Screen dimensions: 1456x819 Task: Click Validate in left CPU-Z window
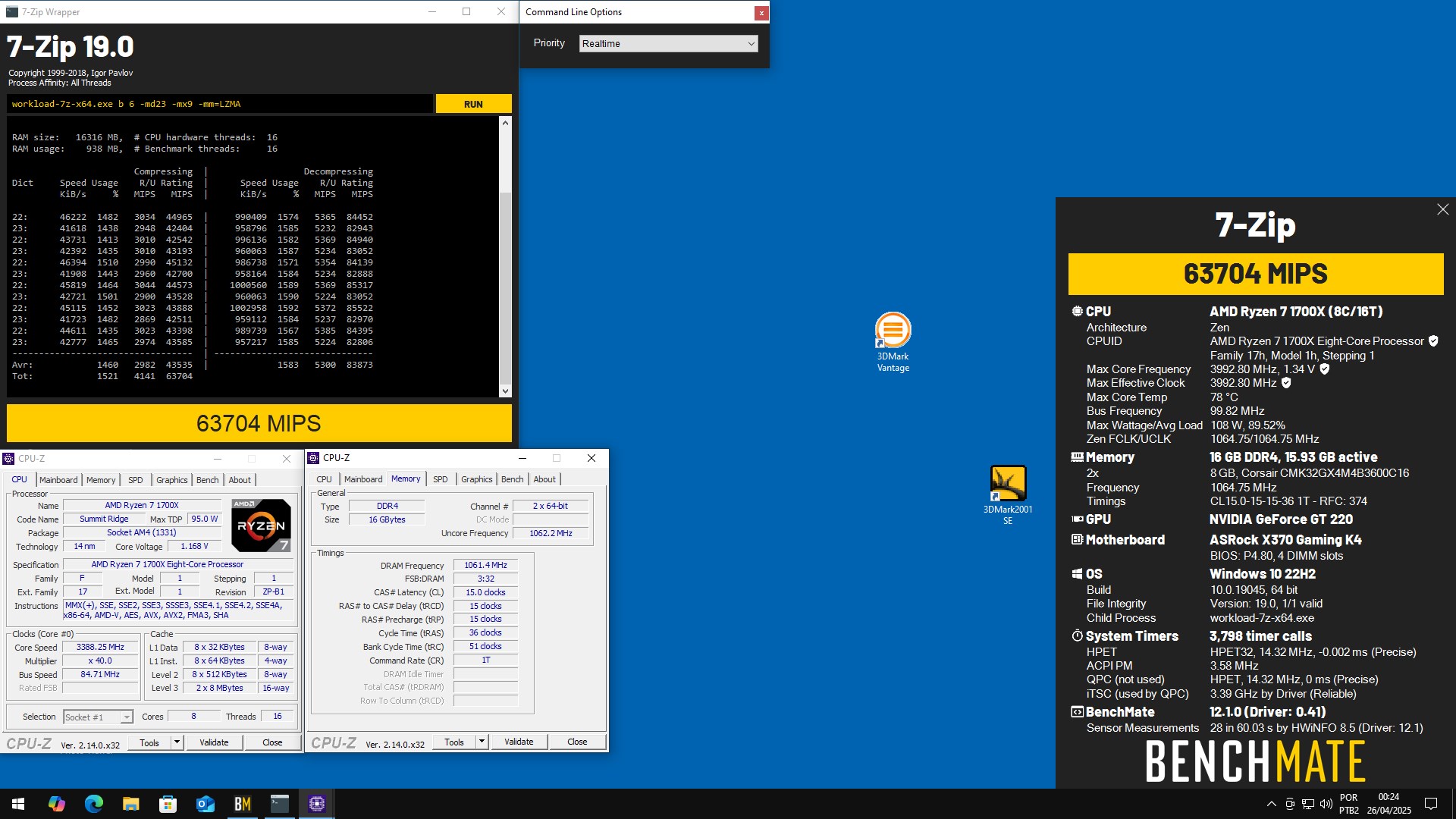click(214, 742)
